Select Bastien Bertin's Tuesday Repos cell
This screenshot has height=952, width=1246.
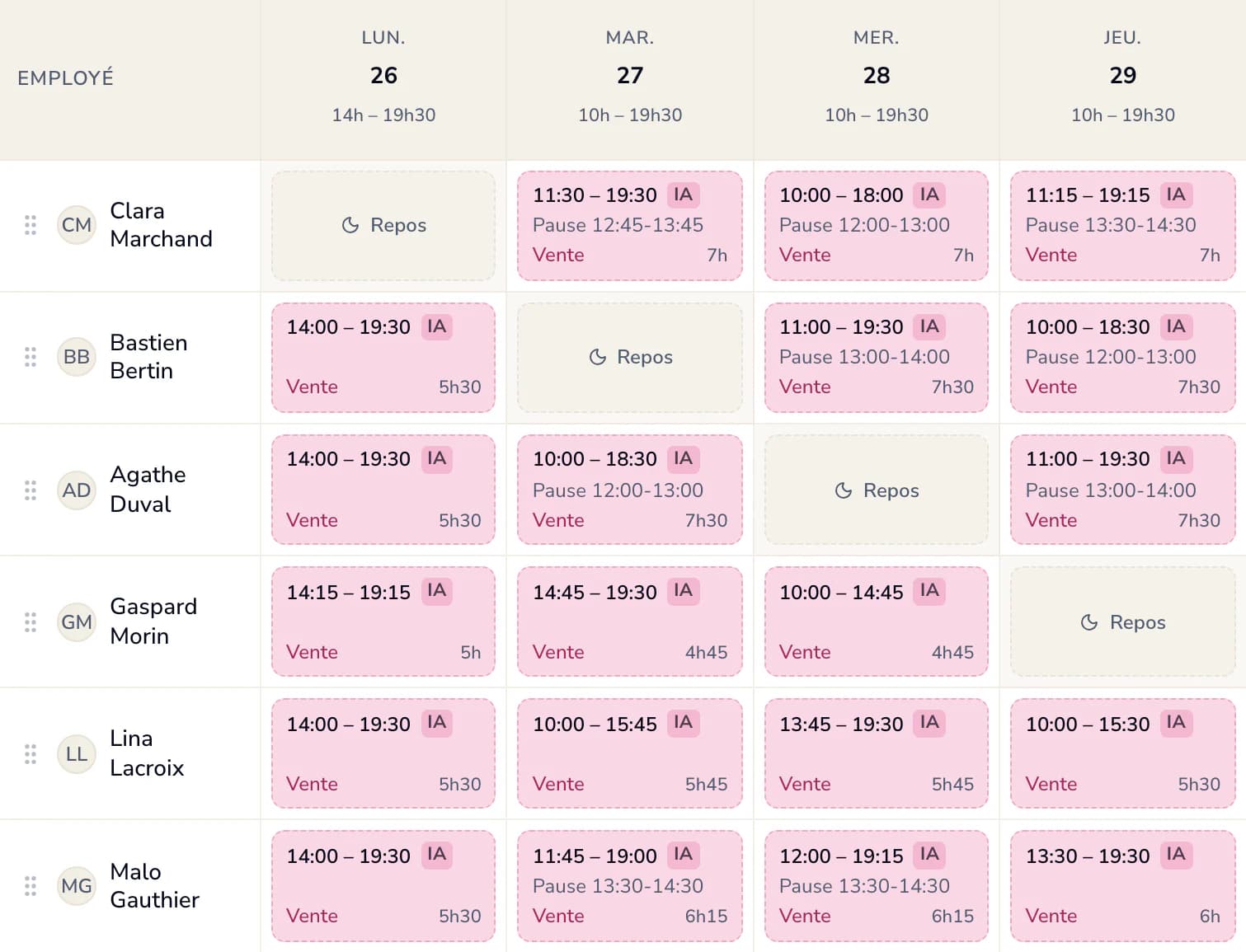click(x=630, y=357)
